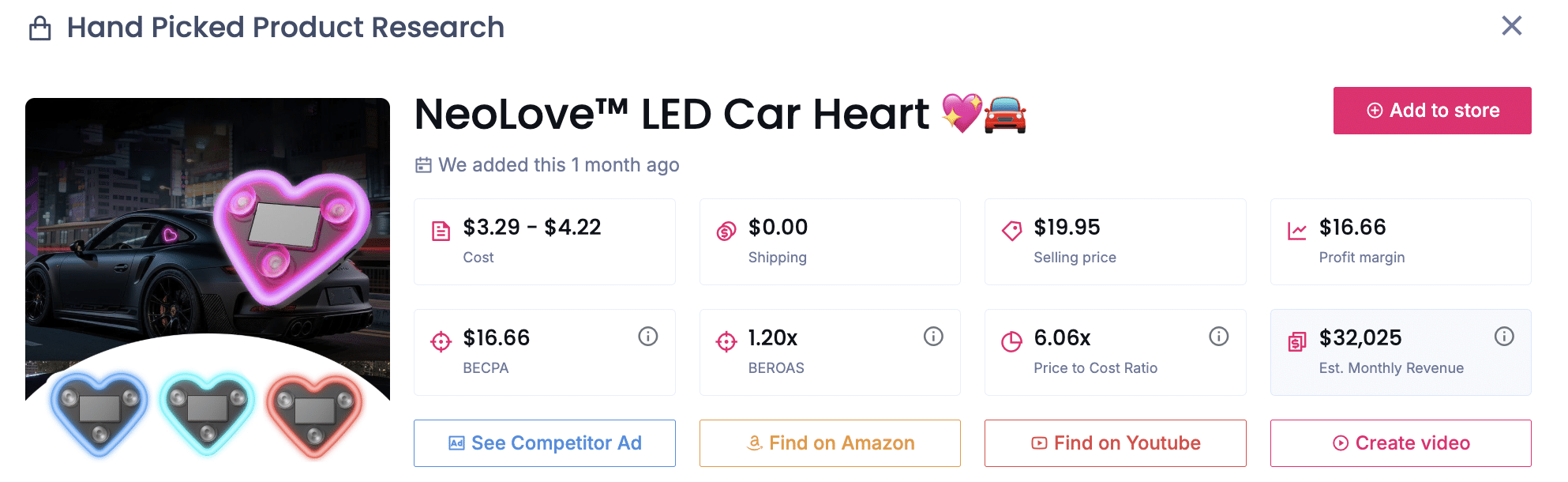
Task: Click the calendar icon before 'We added this 1 month ago'
Action: (x=424, y=165)
